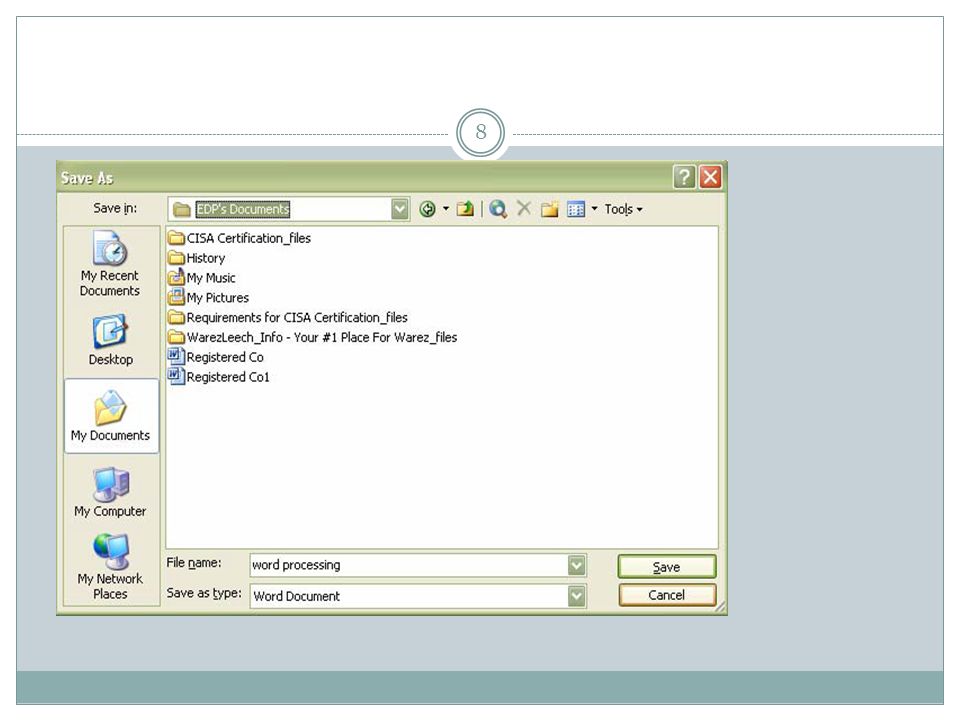The width and height of the screenshot is (960, 720).
Task: Select the CISA Certification_files folder
Action: pos(239,238)
